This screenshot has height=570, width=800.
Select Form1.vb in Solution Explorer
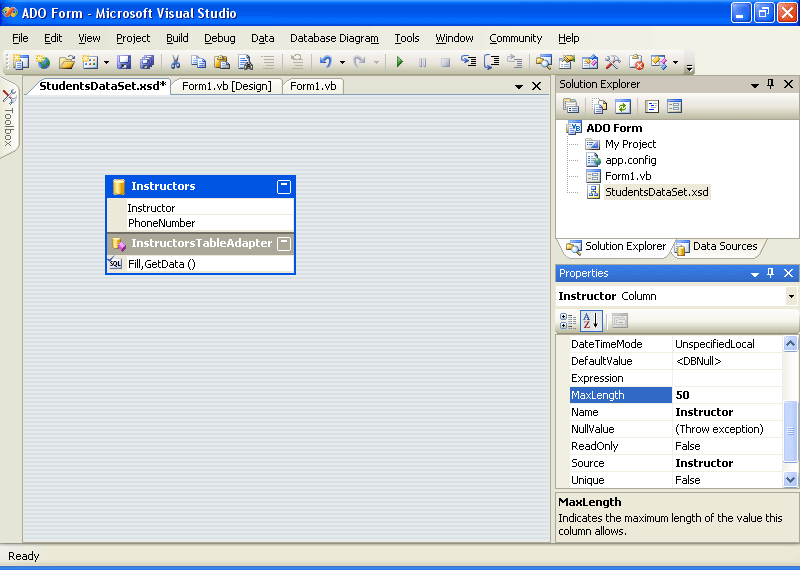pyautogui.click(x=627, y=176)
